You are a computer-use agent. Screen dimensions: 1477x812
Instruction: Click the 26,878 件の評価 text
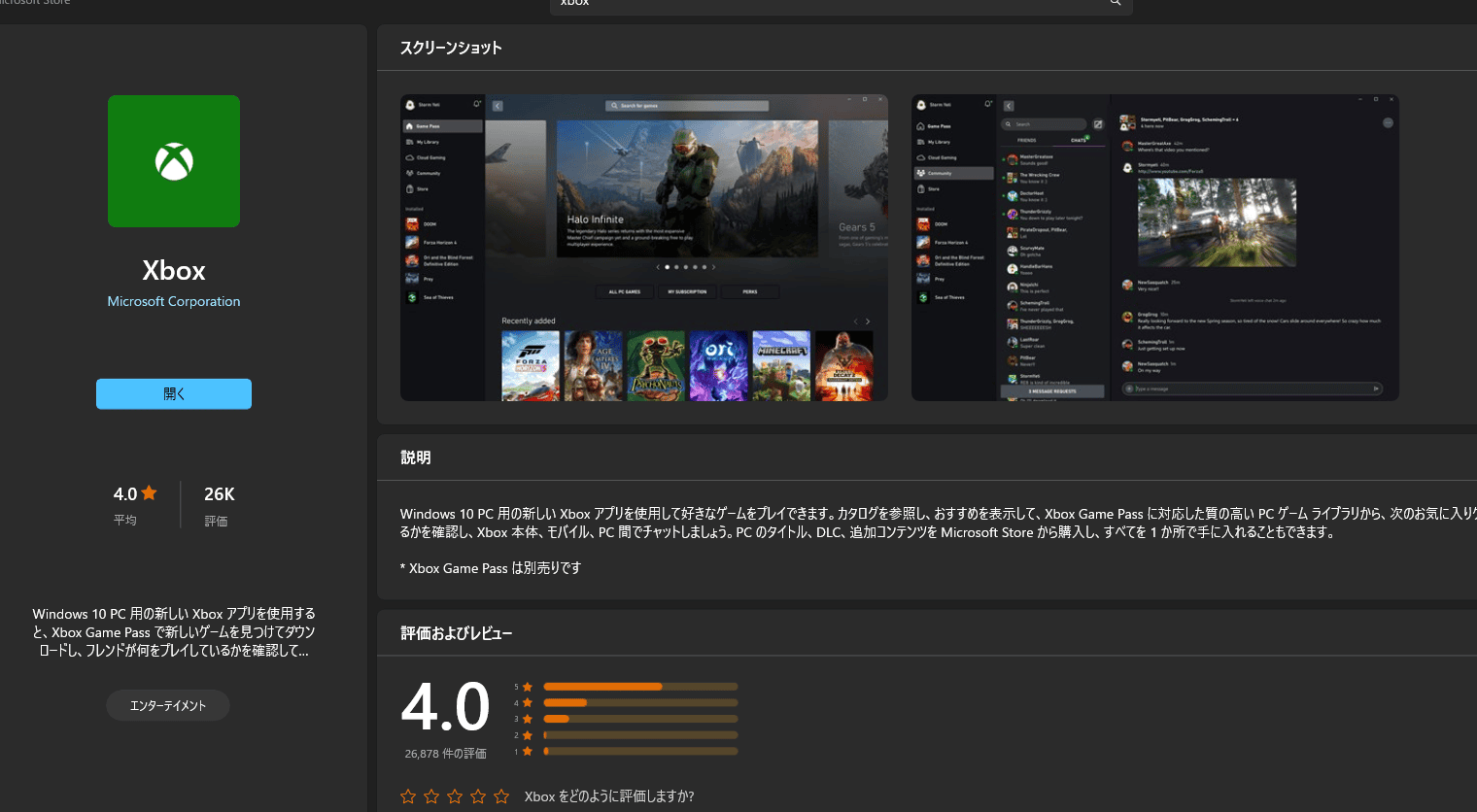[445, 754]
